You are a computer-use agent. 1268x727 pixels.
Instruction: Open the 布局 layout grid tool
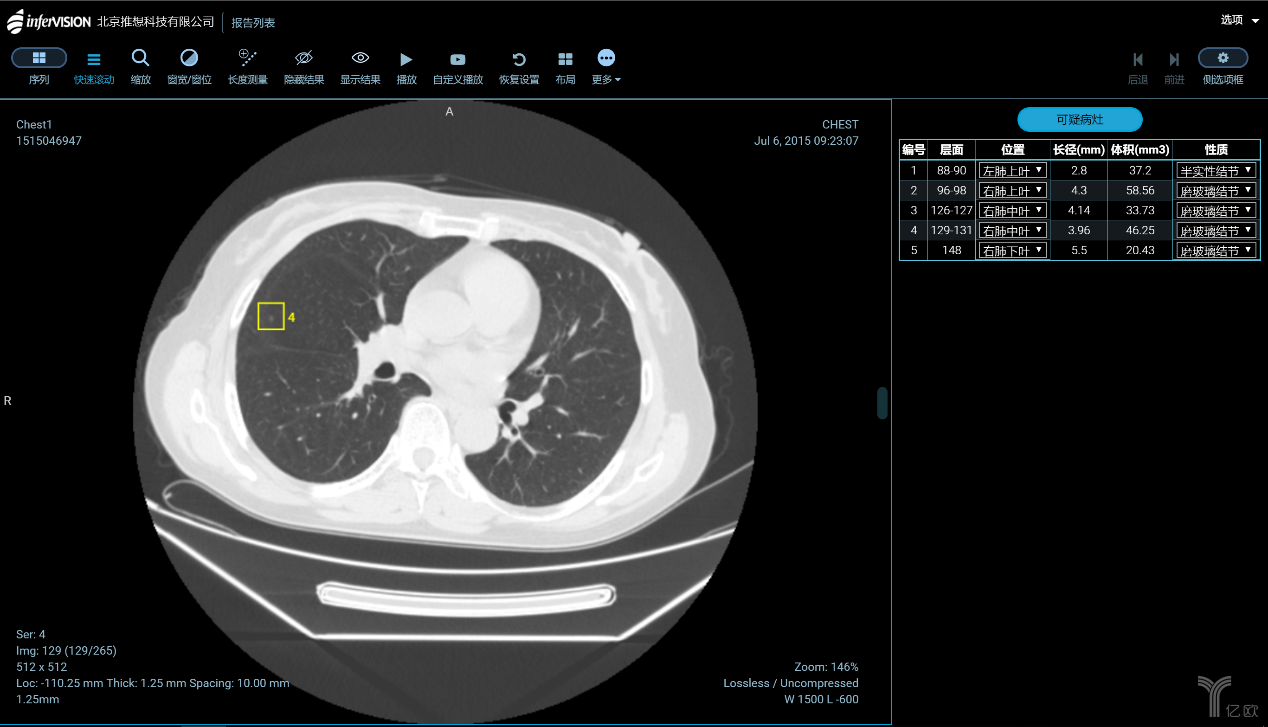point(565,60)
